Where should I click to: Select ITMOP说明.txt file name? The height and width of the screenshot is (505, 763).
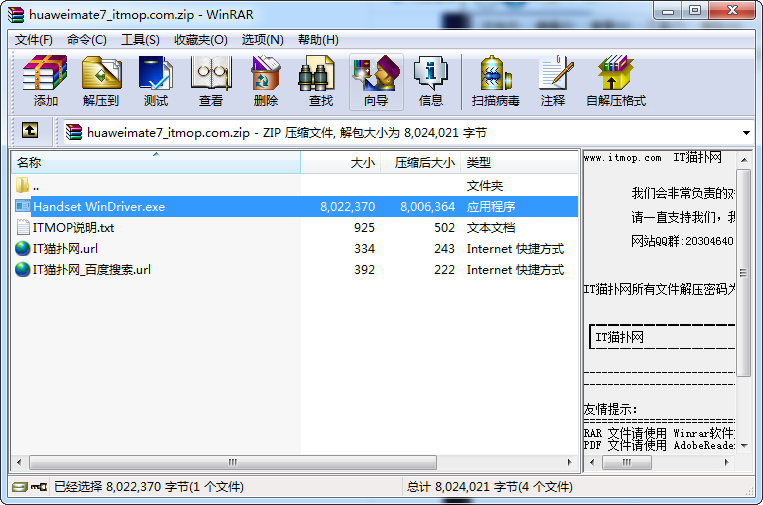73,228
